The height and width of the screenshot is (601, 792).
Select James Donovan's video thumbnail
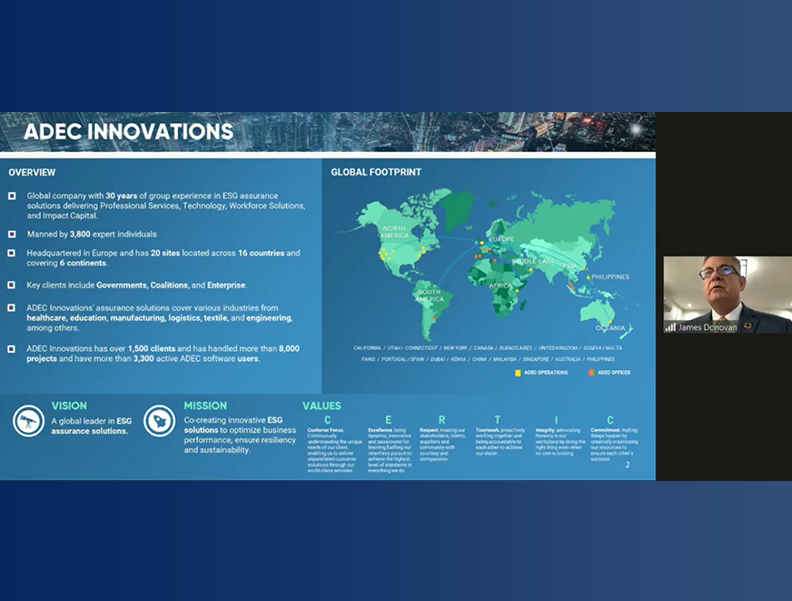(x=727, y=294)
